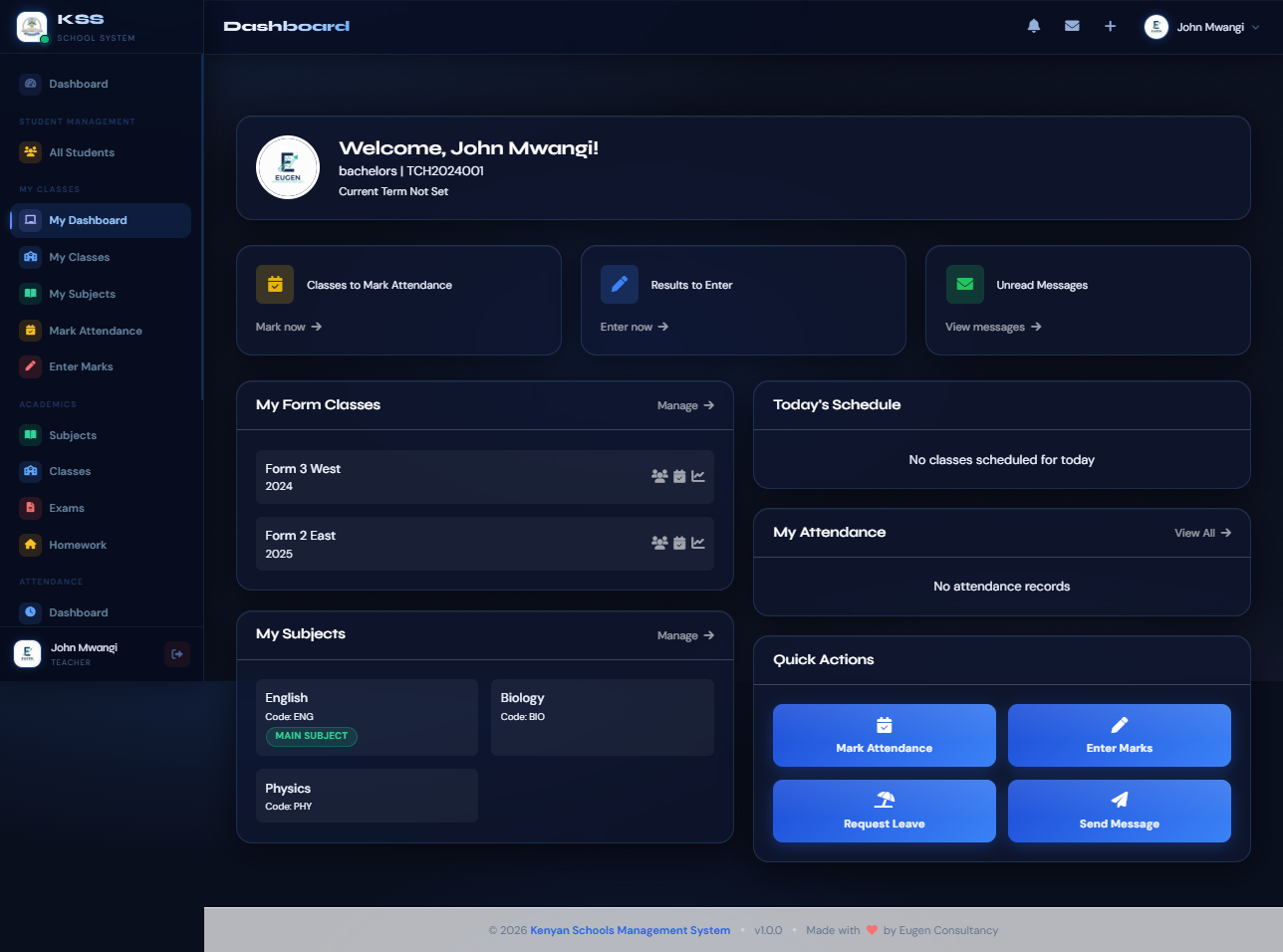Click the My Subjects book icon in sidebar
The width and height of the screenshot is (1283, 952).
click(x=30, y=294)
